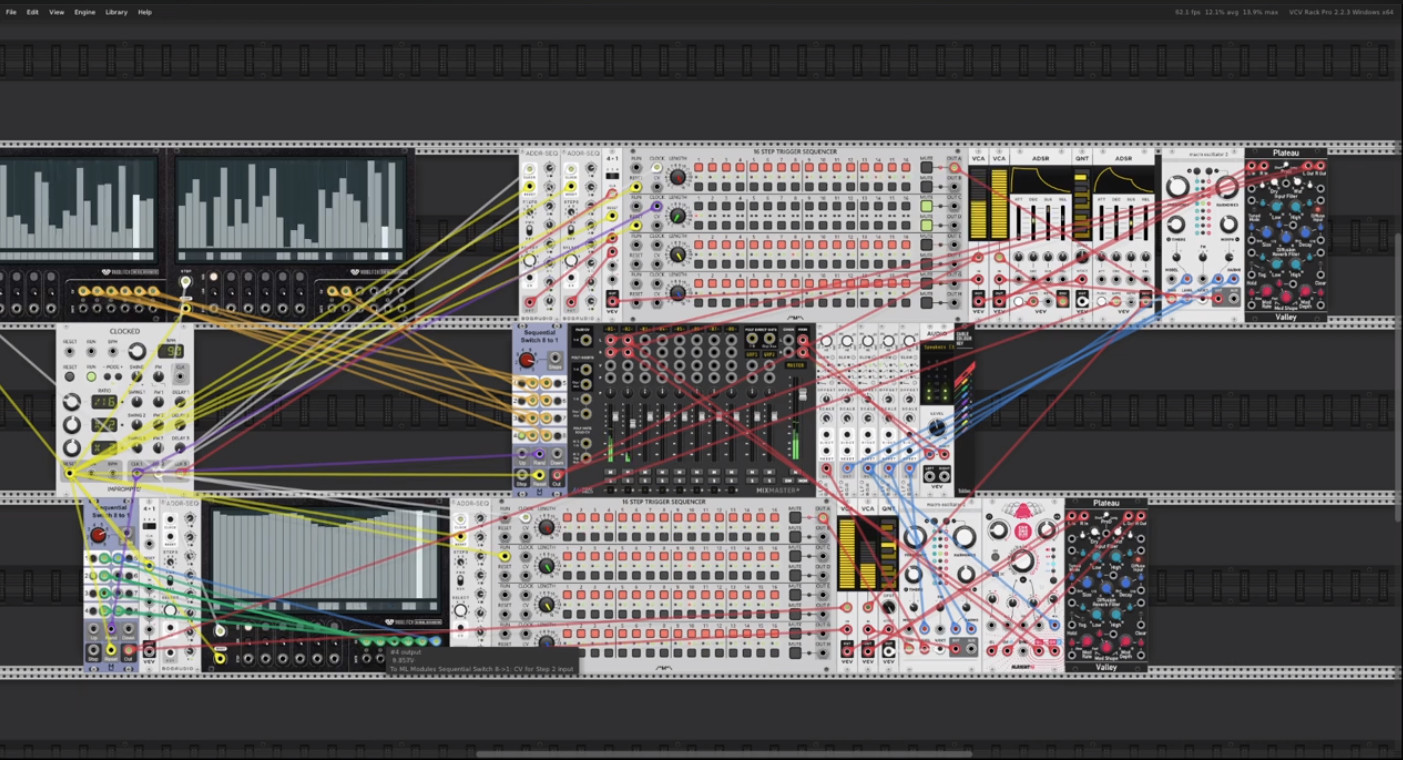The width and height of the screenshot is (1403, 760).
Task: Toggle step 1 in first row of bottom sequencer
Action: point(567,517)
